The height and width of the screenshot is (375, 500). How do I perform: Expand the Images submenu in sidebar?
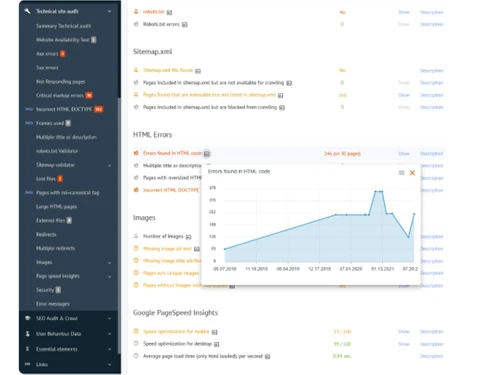click(x=109, y=263)
